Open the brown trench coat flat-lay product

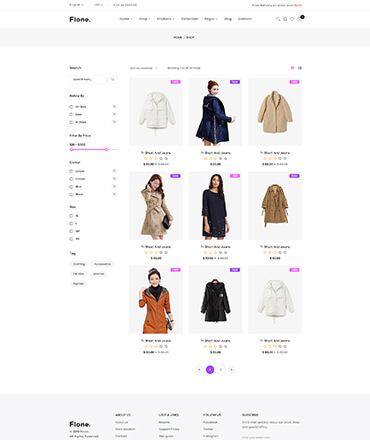pyautogui.click(x=275, y=206)
